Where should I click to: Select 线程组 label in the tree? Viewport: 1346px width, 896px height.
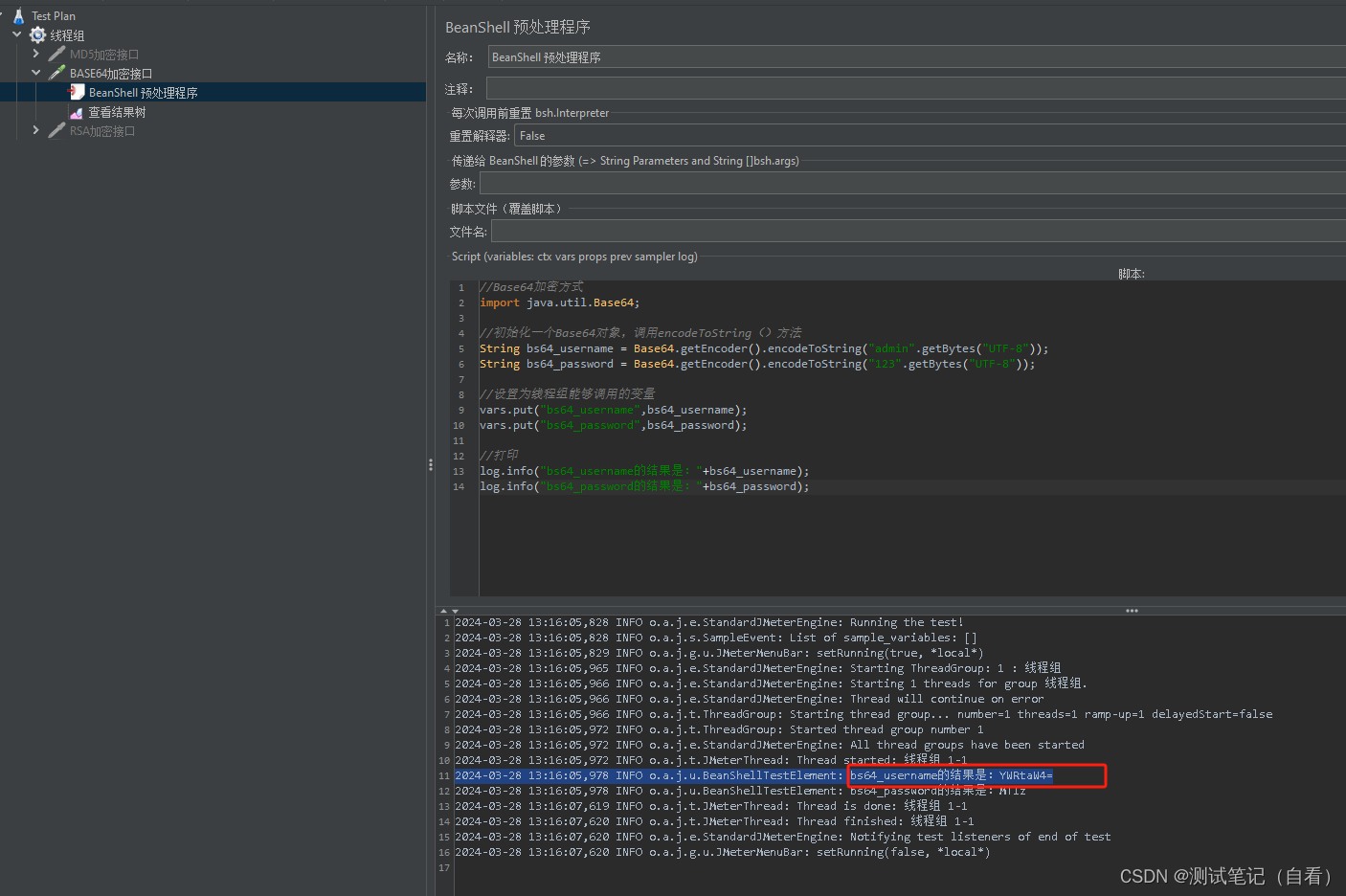pyautogui.click(x=67, y=35)
